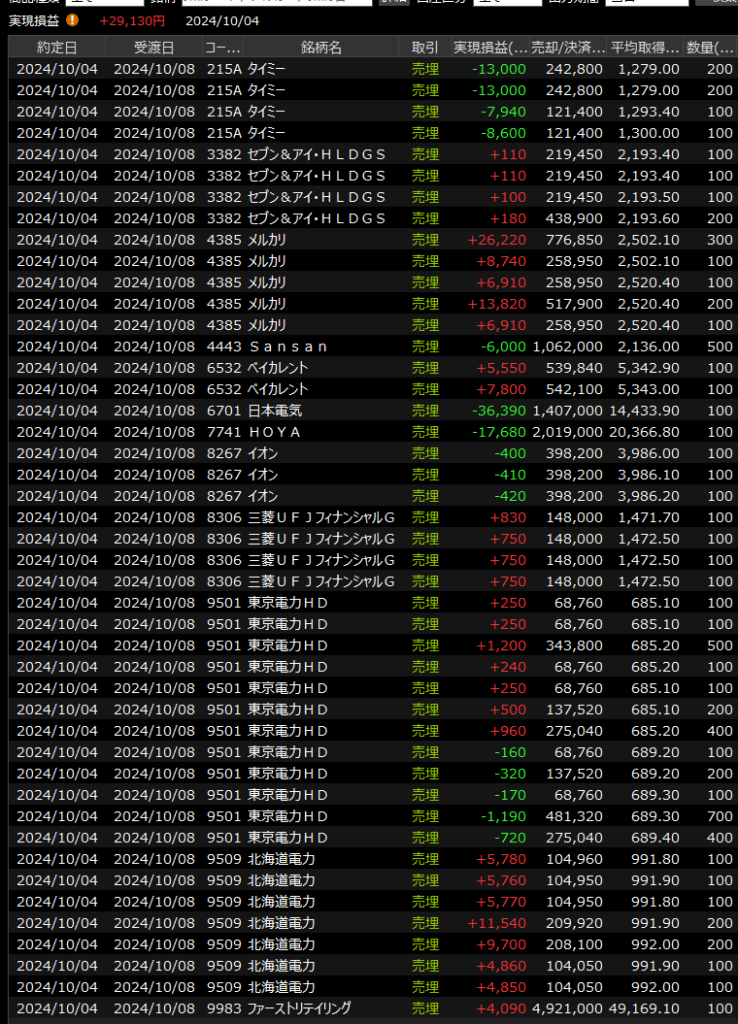
Task: Sort by the 売却/決済 column header
Action: coord(569,48)
